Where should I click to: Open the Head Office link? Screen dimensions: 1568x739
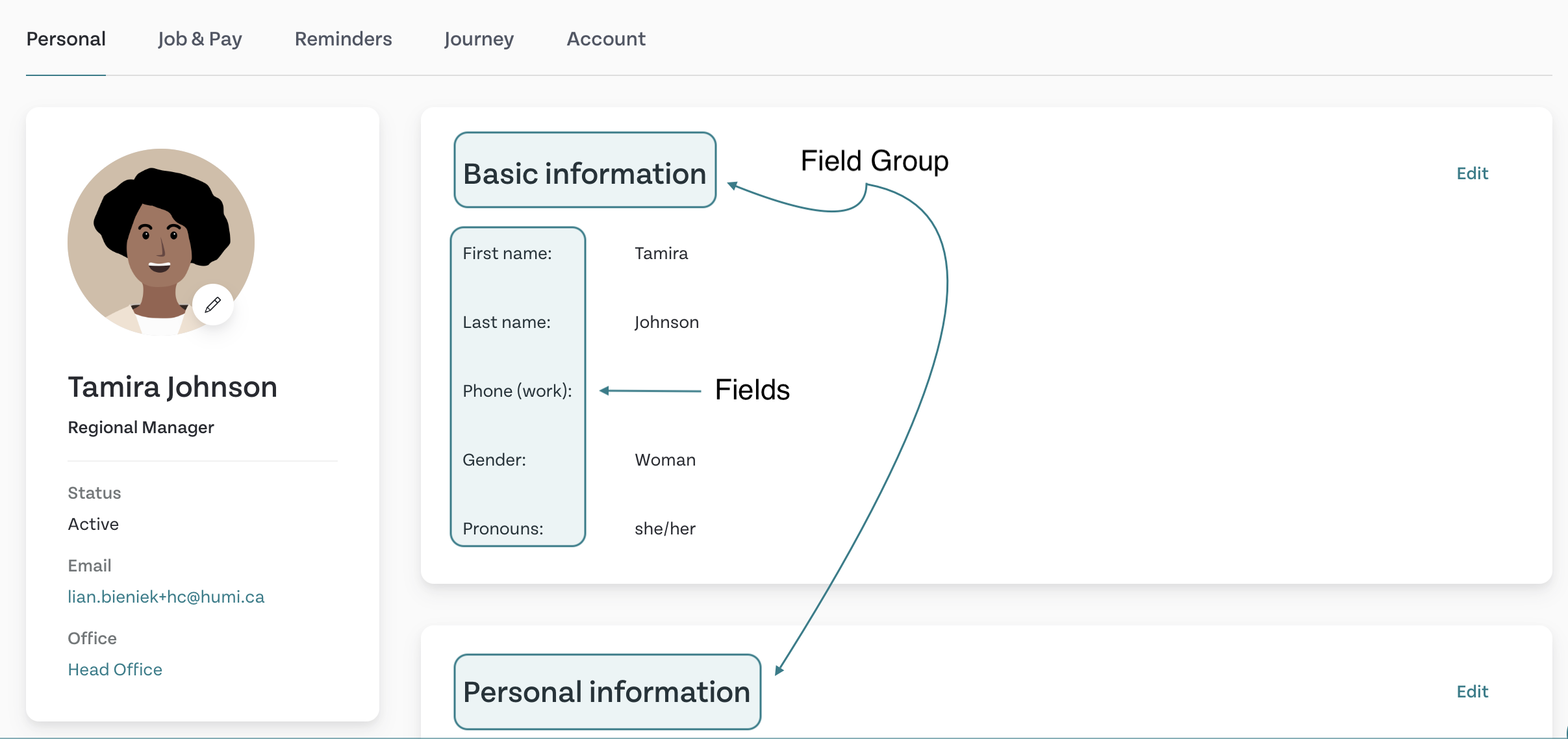[x=115, y=670]
